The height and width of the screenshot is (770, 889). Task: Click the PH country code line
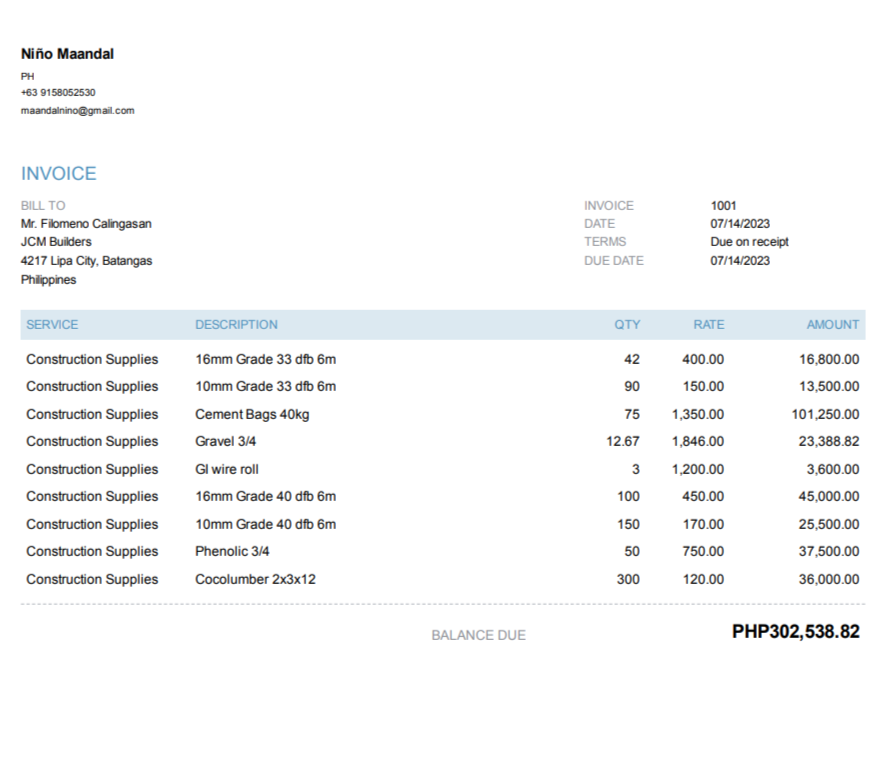click(x=28, y=77)
